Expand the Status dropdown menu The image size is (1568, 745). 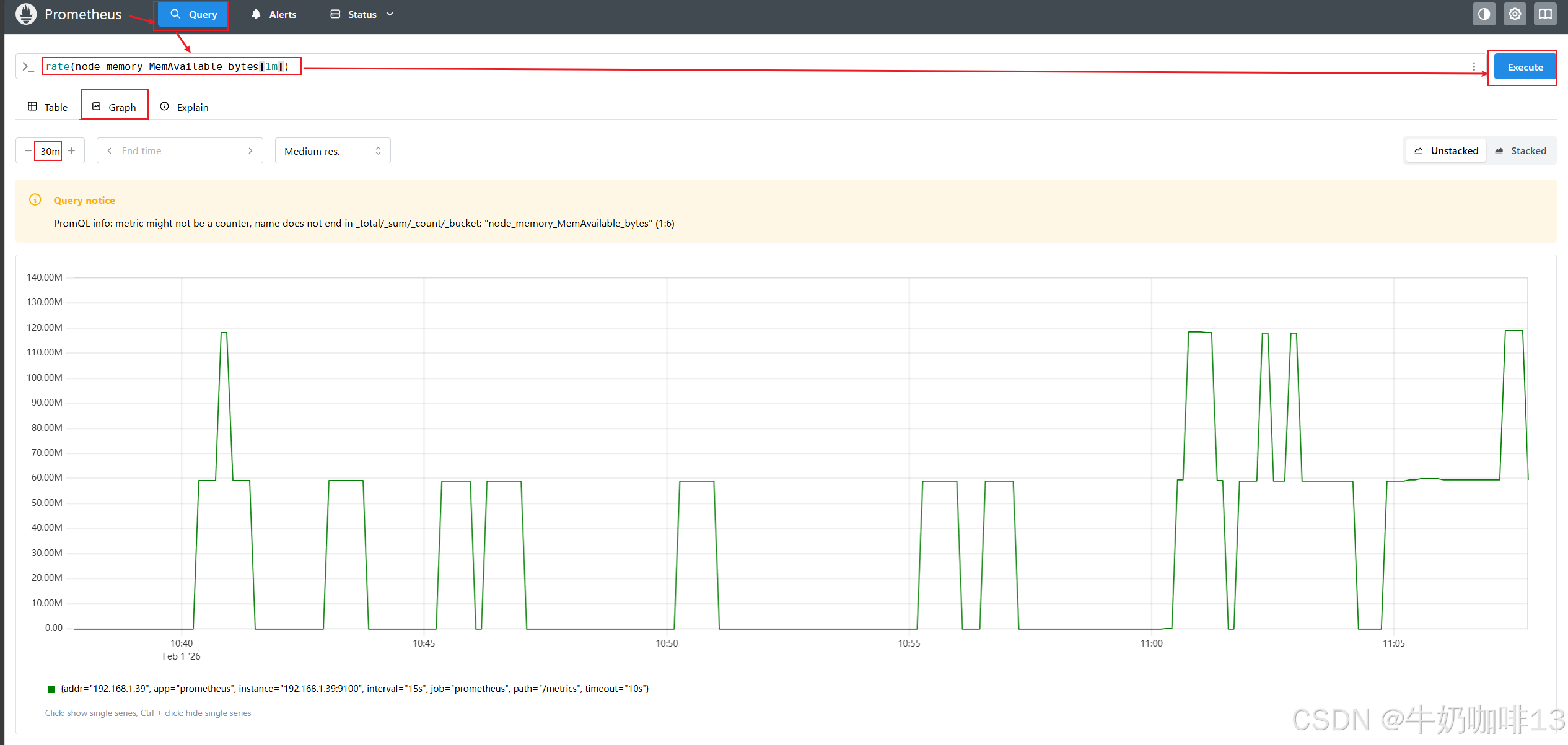[x=362, y=14]
